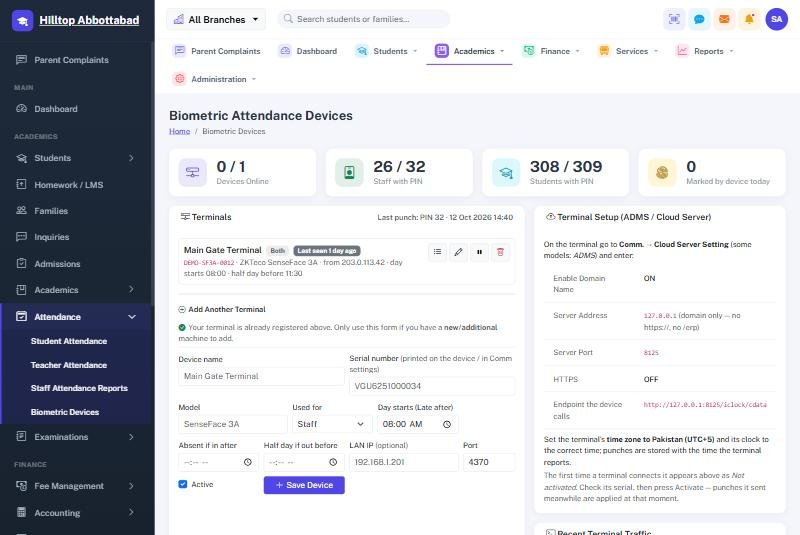Click the clock icon in Day starts field
800x535 pixels.
click(x=447, y=424)
